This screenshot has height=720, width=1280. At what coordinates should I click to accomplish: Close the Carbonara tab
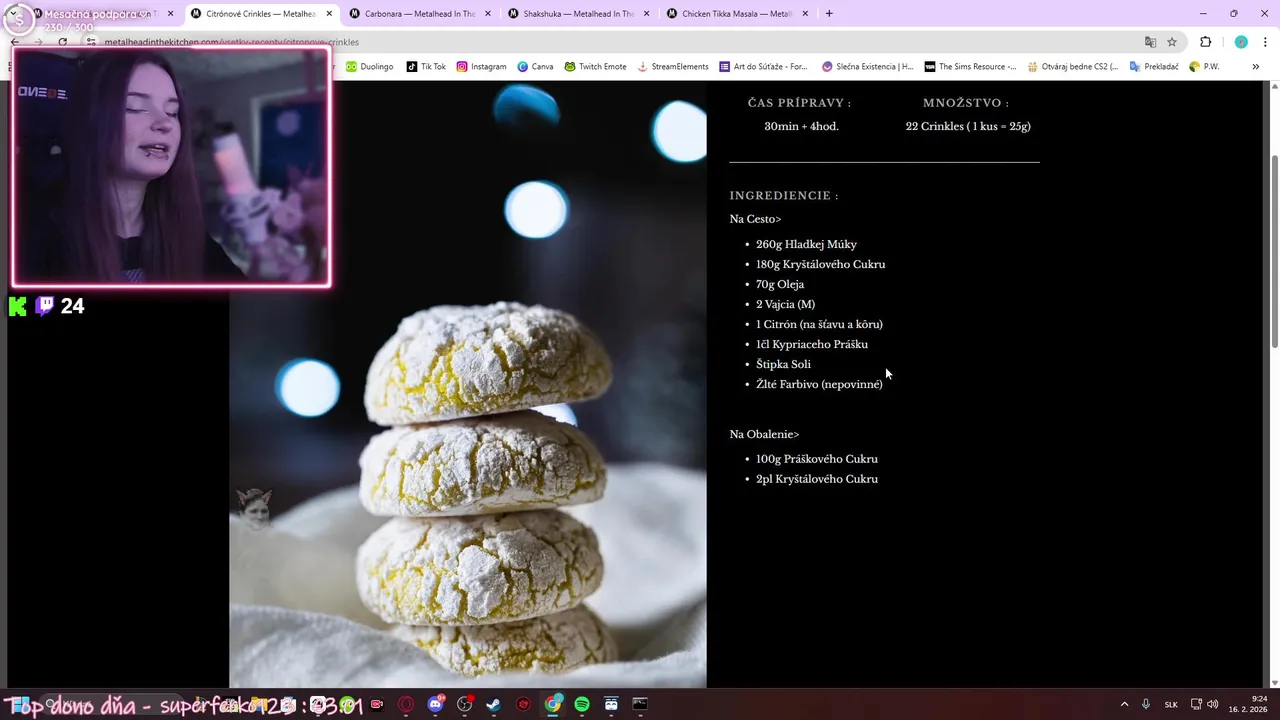point(488,13)
